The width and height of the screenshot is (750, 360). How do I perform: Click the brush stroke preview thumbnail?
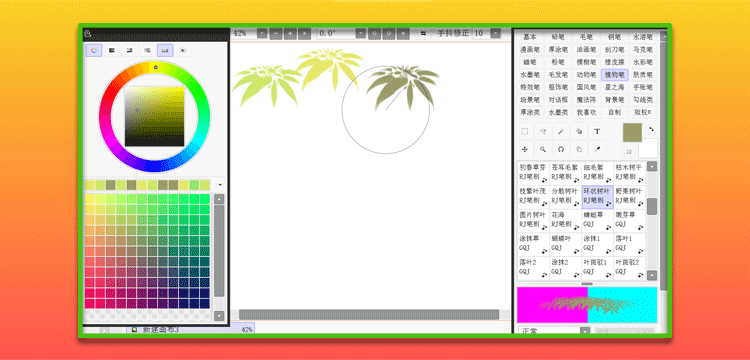tap(587, 305)
